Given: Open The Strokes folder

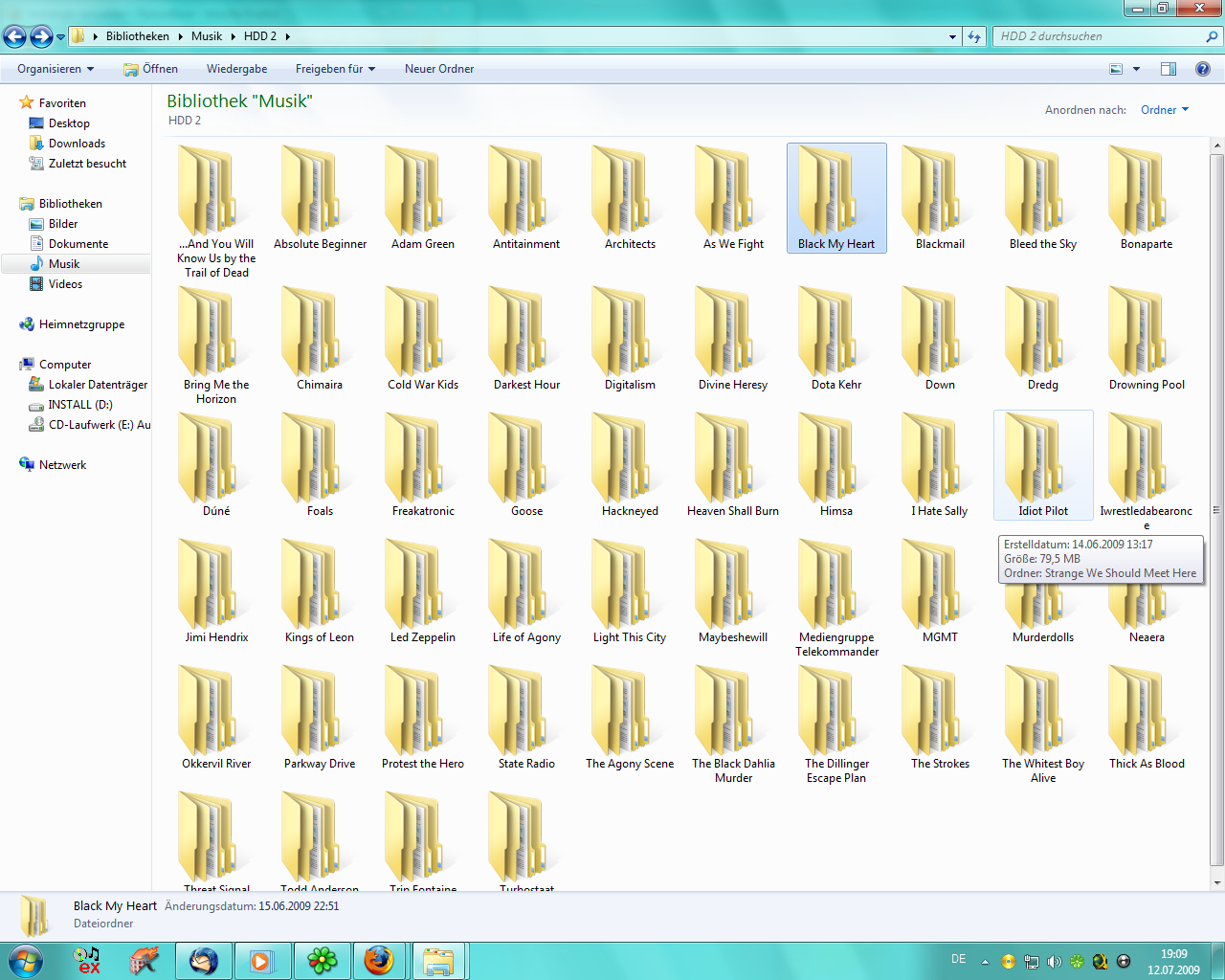Looking at the screenshot, I should click(940, 718).
